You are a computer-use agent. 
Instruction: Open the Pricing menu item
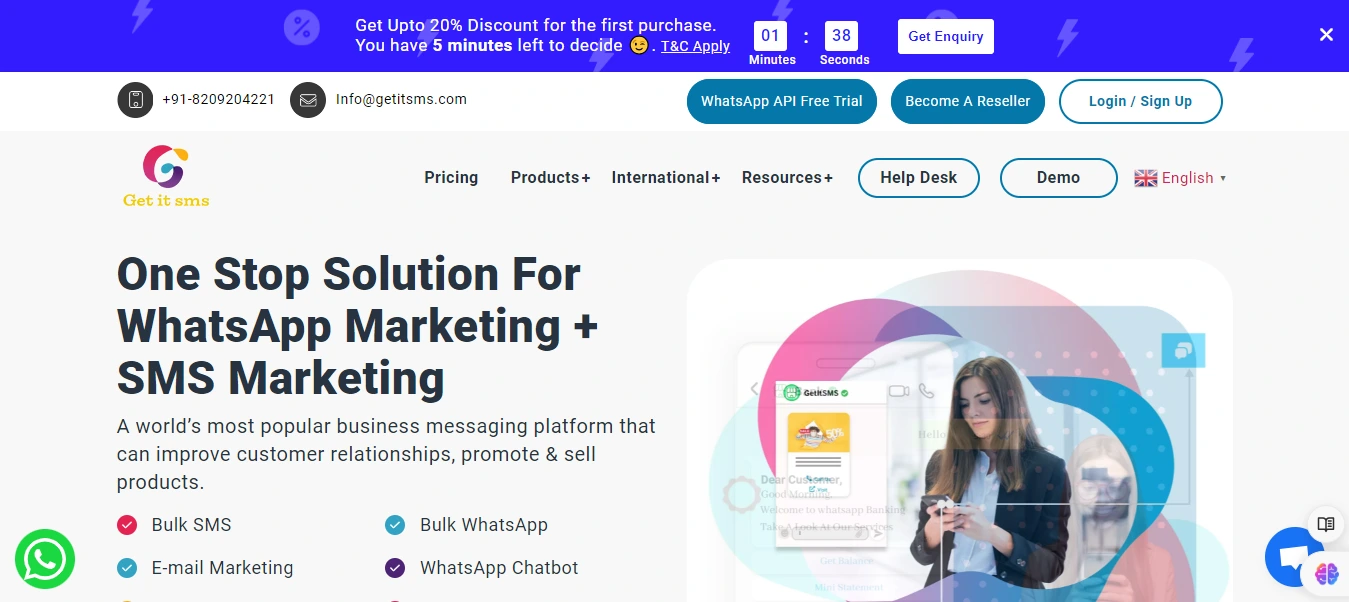[x=451, y=177]
